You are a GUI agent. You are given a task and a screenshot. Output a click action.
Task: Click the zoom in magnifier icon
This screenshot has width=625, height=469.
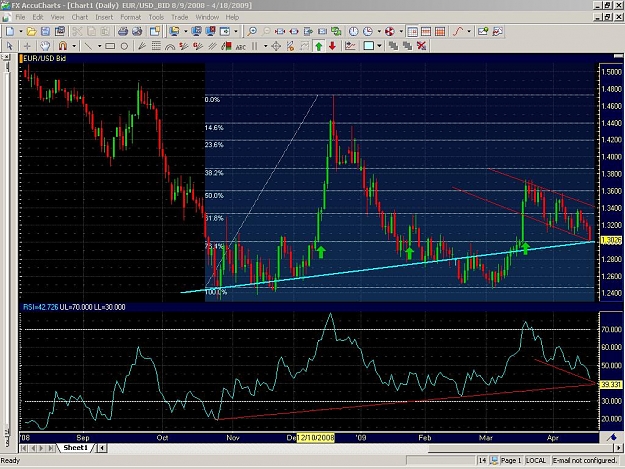tap(252, 31)
